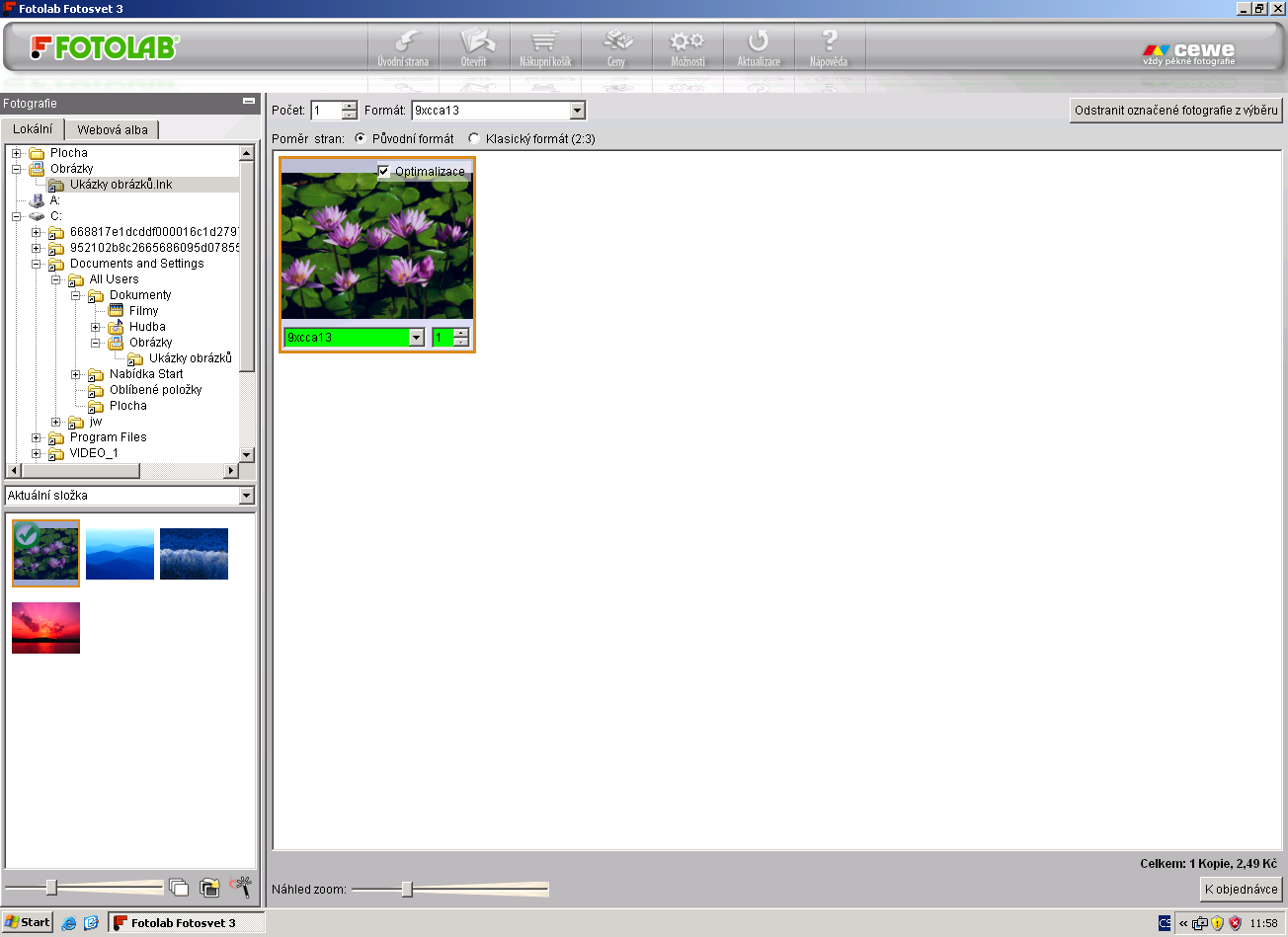Click the Aktualizace update icon
Image resolution: width=1288 pixels, height=937 pixels.
pos(759,47)
